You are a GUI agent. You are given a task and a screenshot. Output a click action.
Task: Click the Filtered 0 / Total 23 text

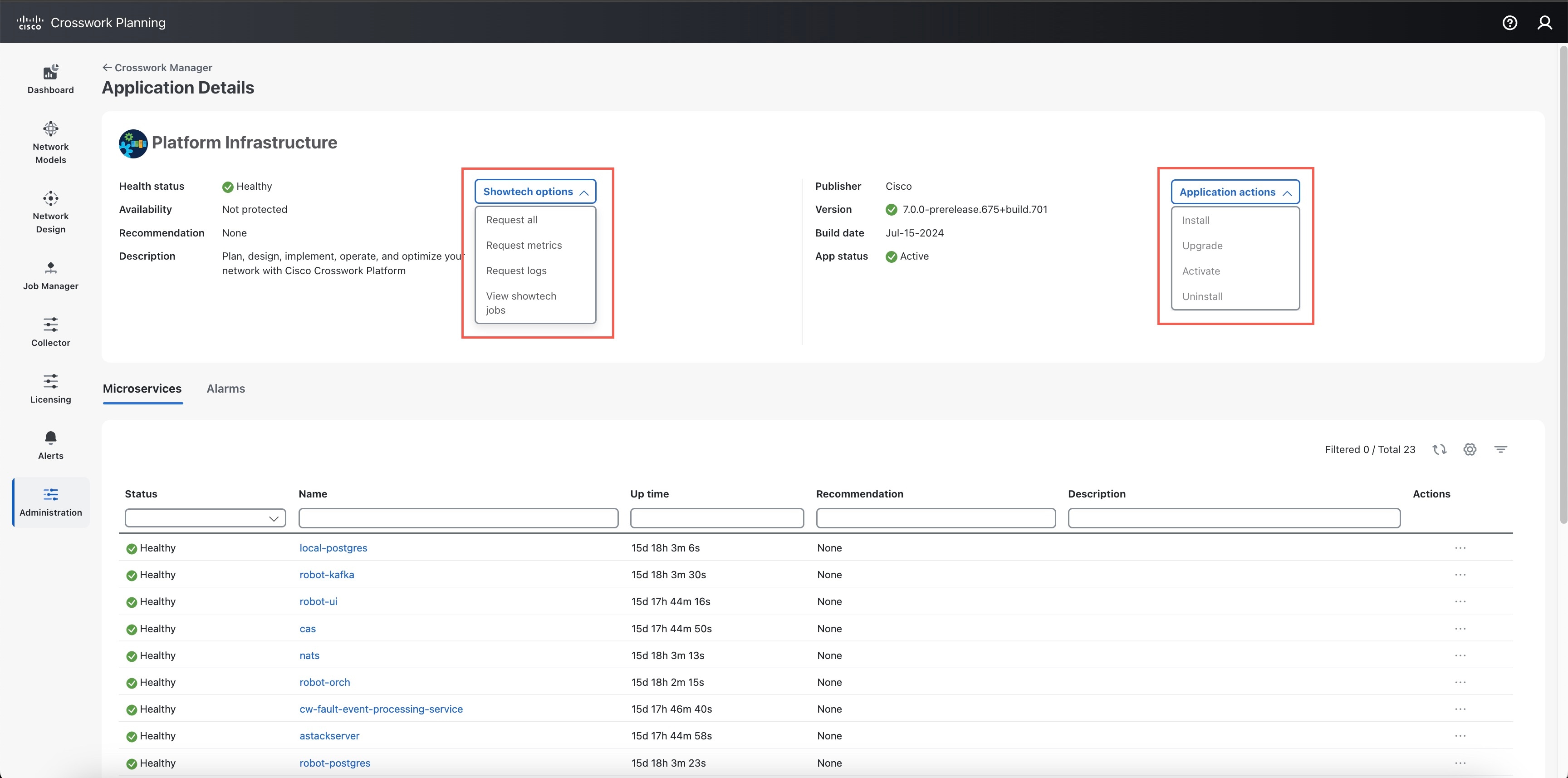point(1370,449)
